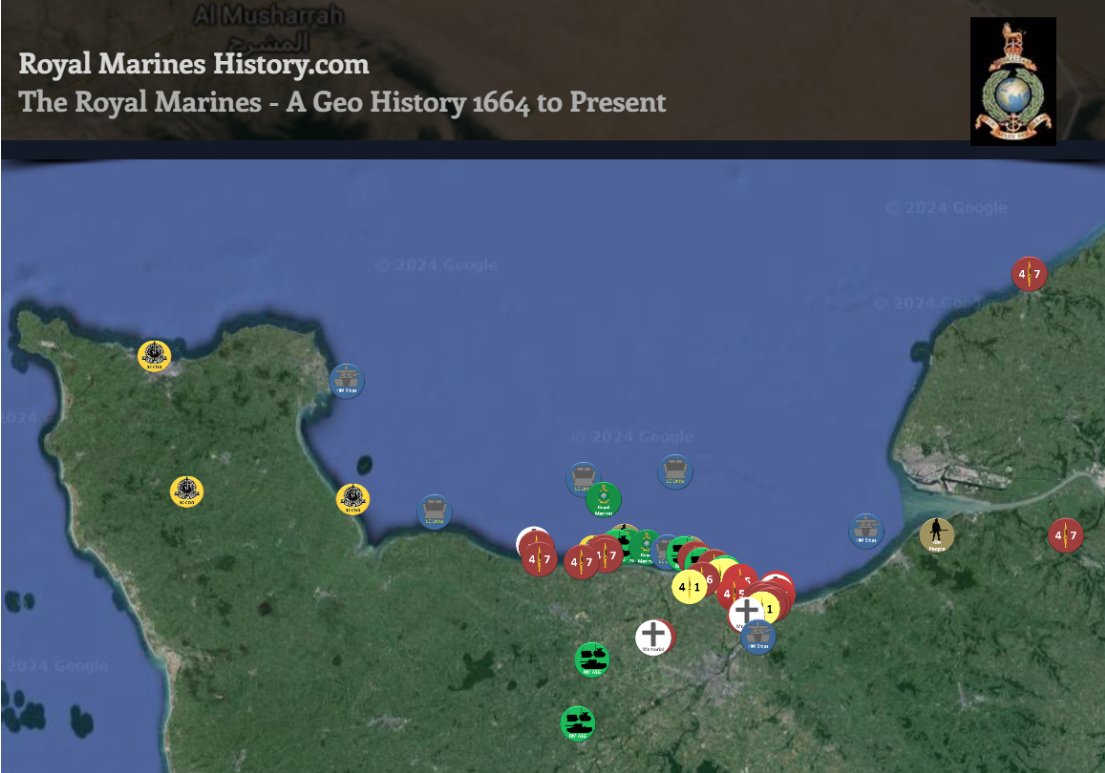Screen dimensions: 1105x773
Task: Open second red 47 marker in beach cluster
Action: pos(581,562)
